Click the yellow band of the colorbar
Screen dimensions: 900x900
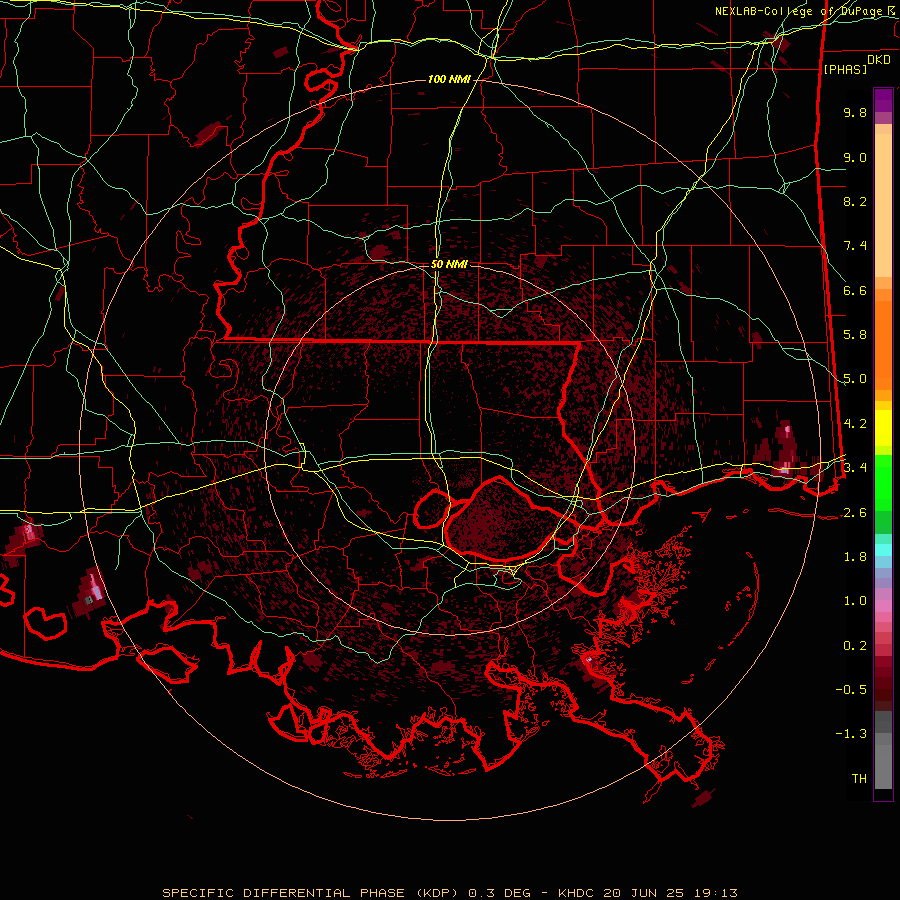point(883,428)
